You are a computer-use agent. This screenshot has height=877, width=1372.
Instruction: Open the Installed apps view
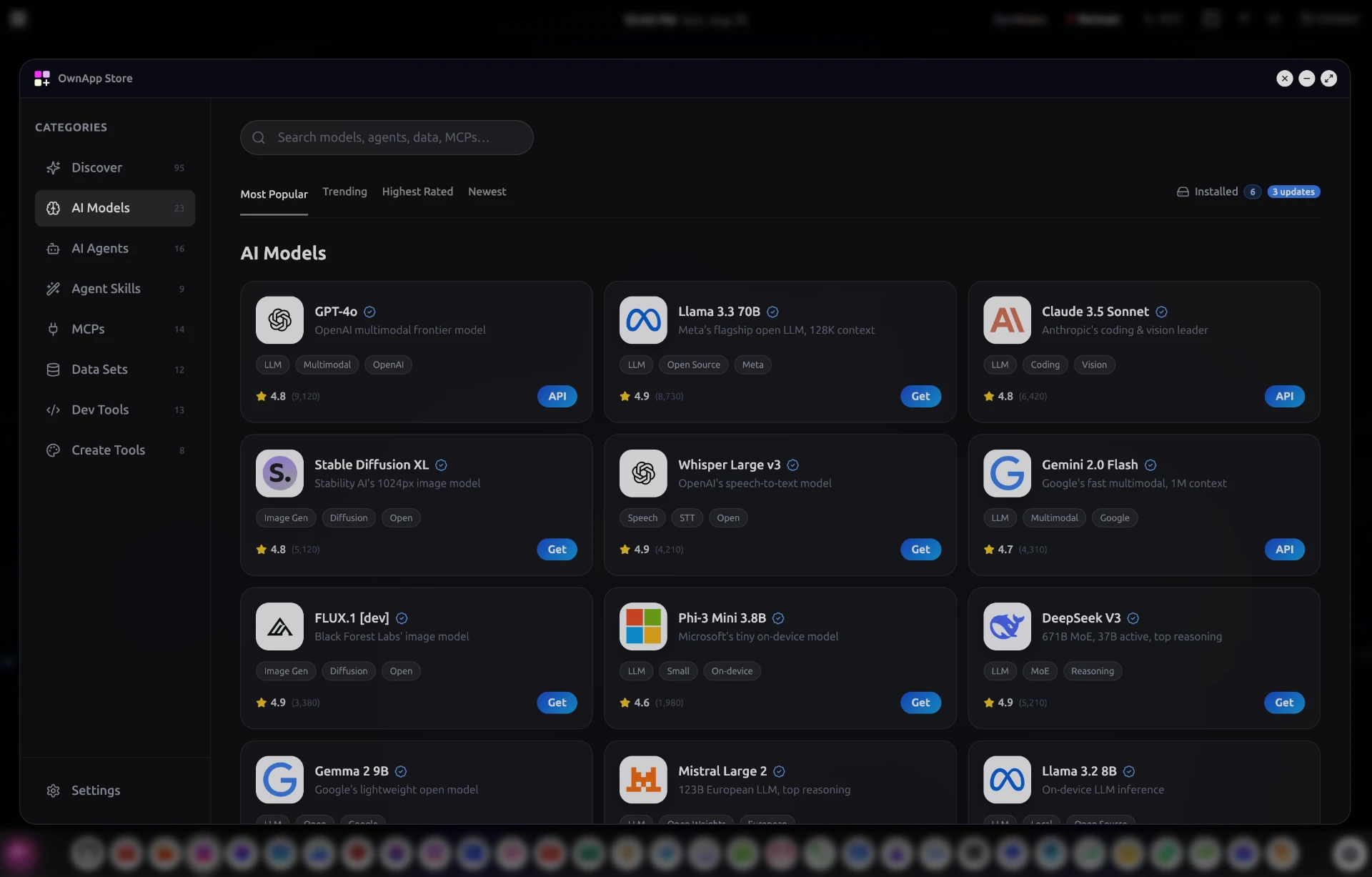(x=1216, y=192)
